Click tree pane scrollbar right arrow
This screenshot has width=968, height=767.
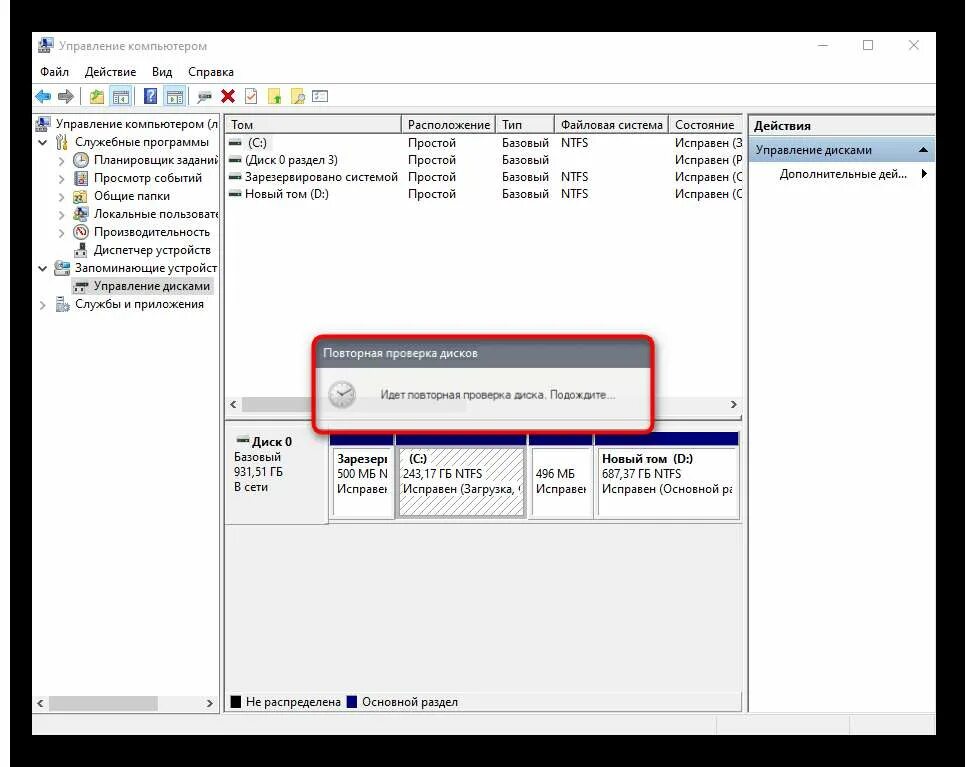tap(209, 703)
